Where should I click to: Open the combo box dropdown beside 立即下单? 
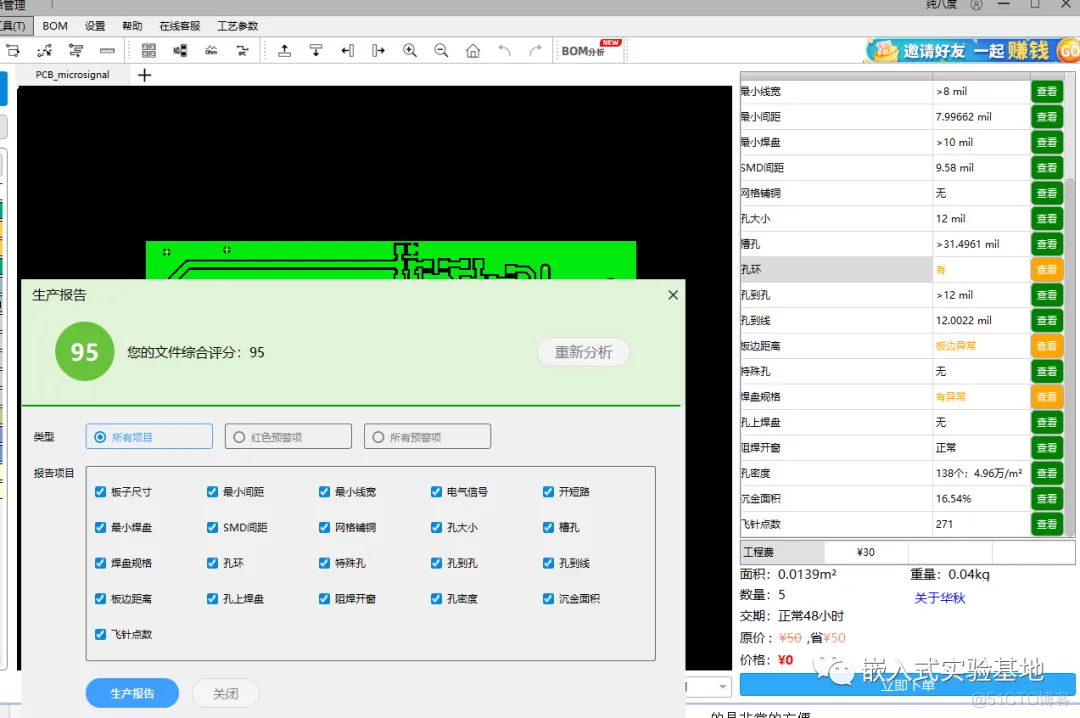pyautogui.click(x=722, y=686)
